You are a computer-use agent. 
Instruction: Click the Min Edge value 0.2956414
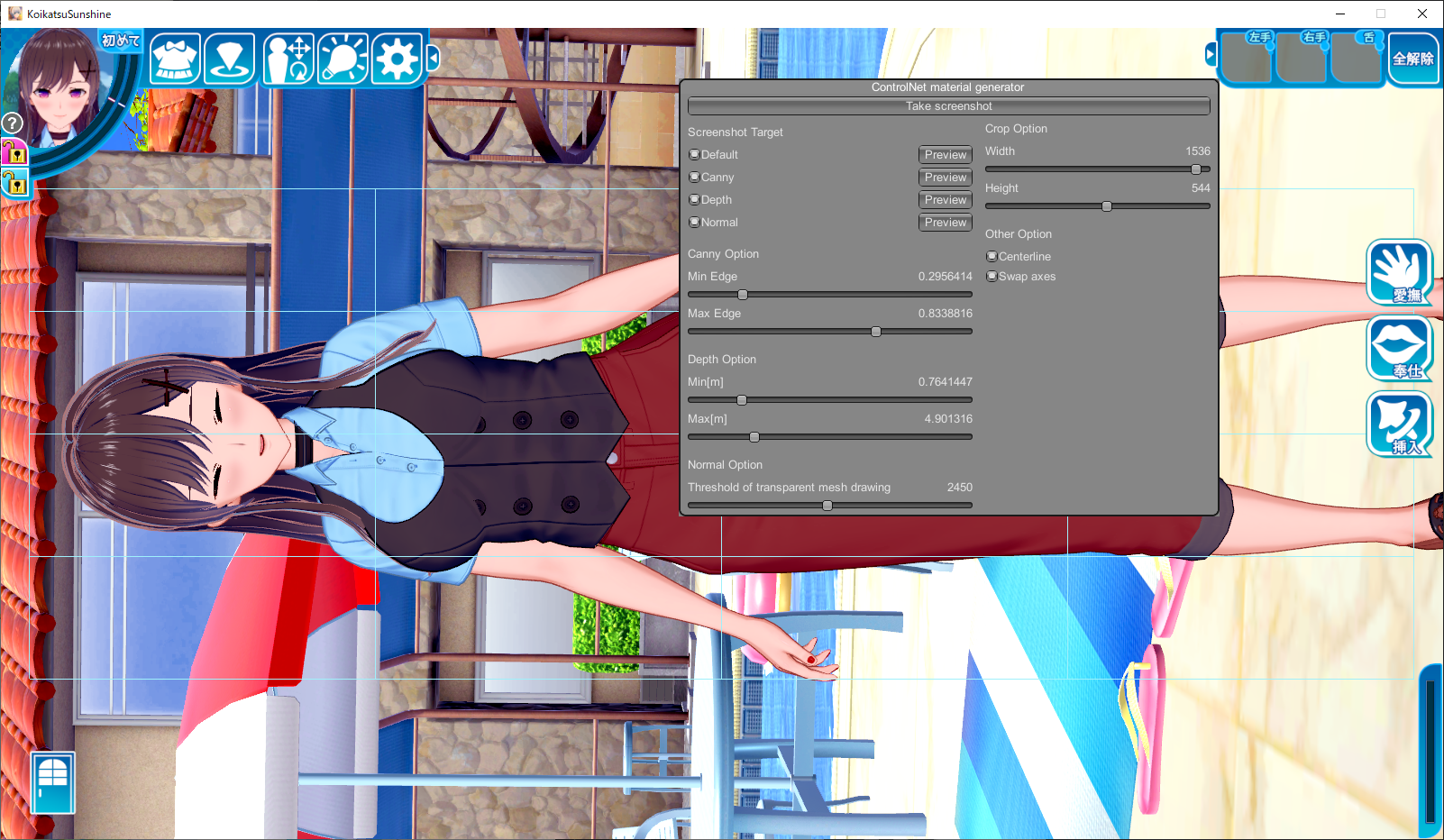coord(946,277)
